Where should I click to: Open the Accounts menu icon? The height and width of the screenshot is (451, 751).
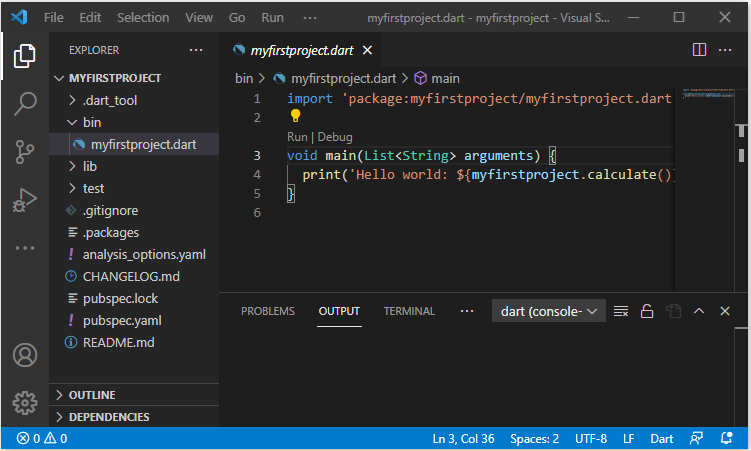click(x=24, y=355)
